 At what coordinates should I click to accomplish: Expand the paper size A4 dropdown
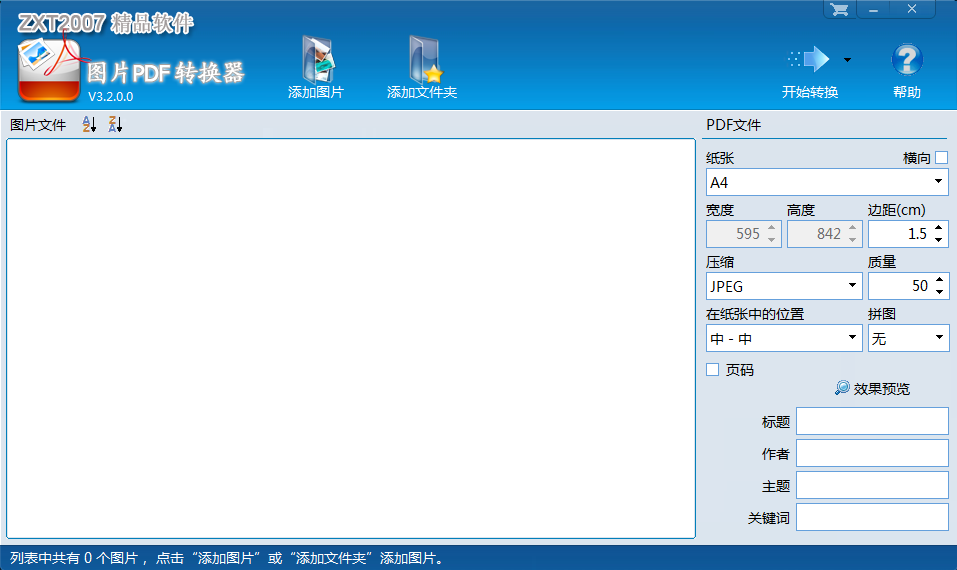click(x=939, y=183)
